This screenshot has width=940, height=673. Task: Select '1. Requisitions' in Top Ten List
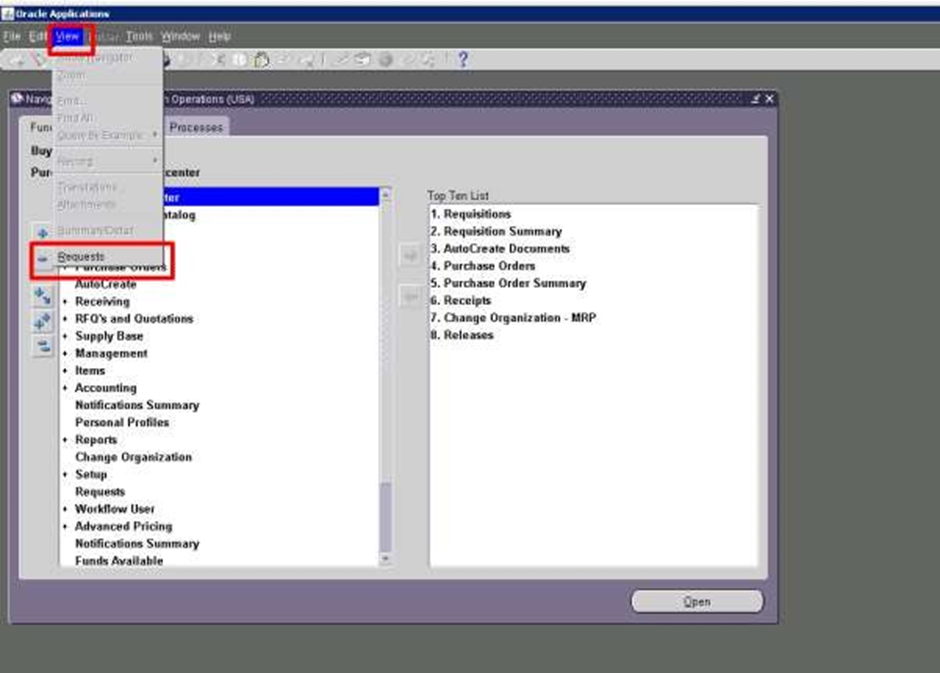[x=471, y=214]
